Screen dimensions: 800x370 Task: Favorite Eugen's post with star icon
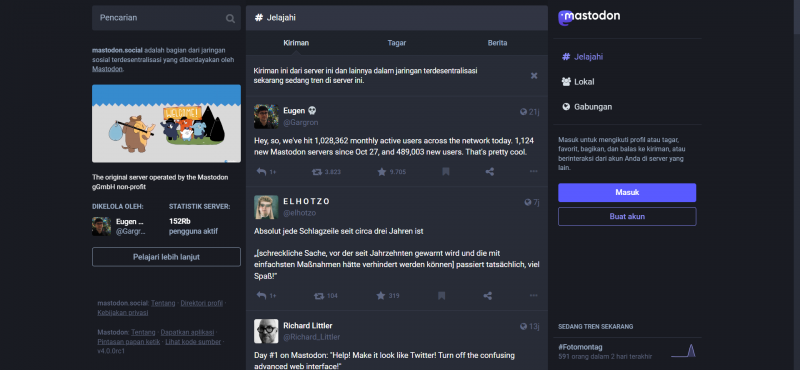(382, 172)
